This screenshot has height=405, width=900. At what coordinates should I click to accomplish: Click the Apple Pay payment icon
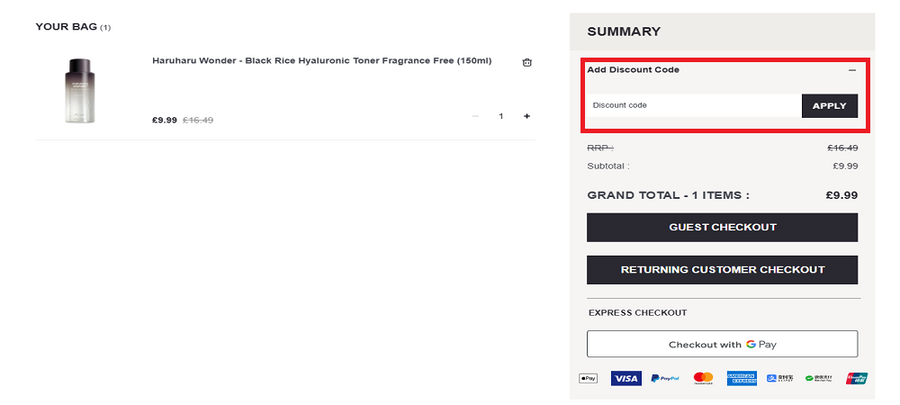click(588, 378)
